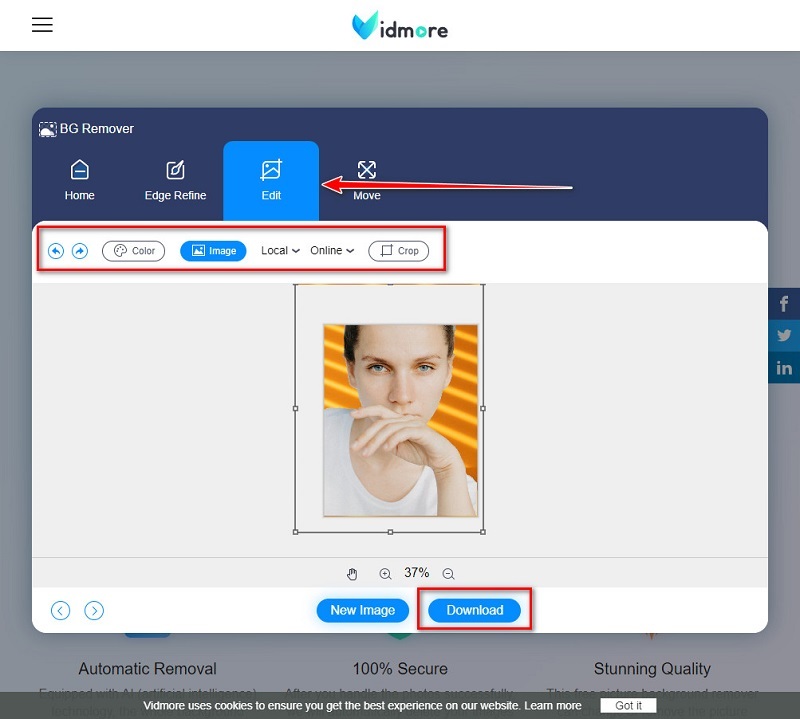Click the redo arrow icon
This screenshot has width=800, height=719.
point(80,251)
